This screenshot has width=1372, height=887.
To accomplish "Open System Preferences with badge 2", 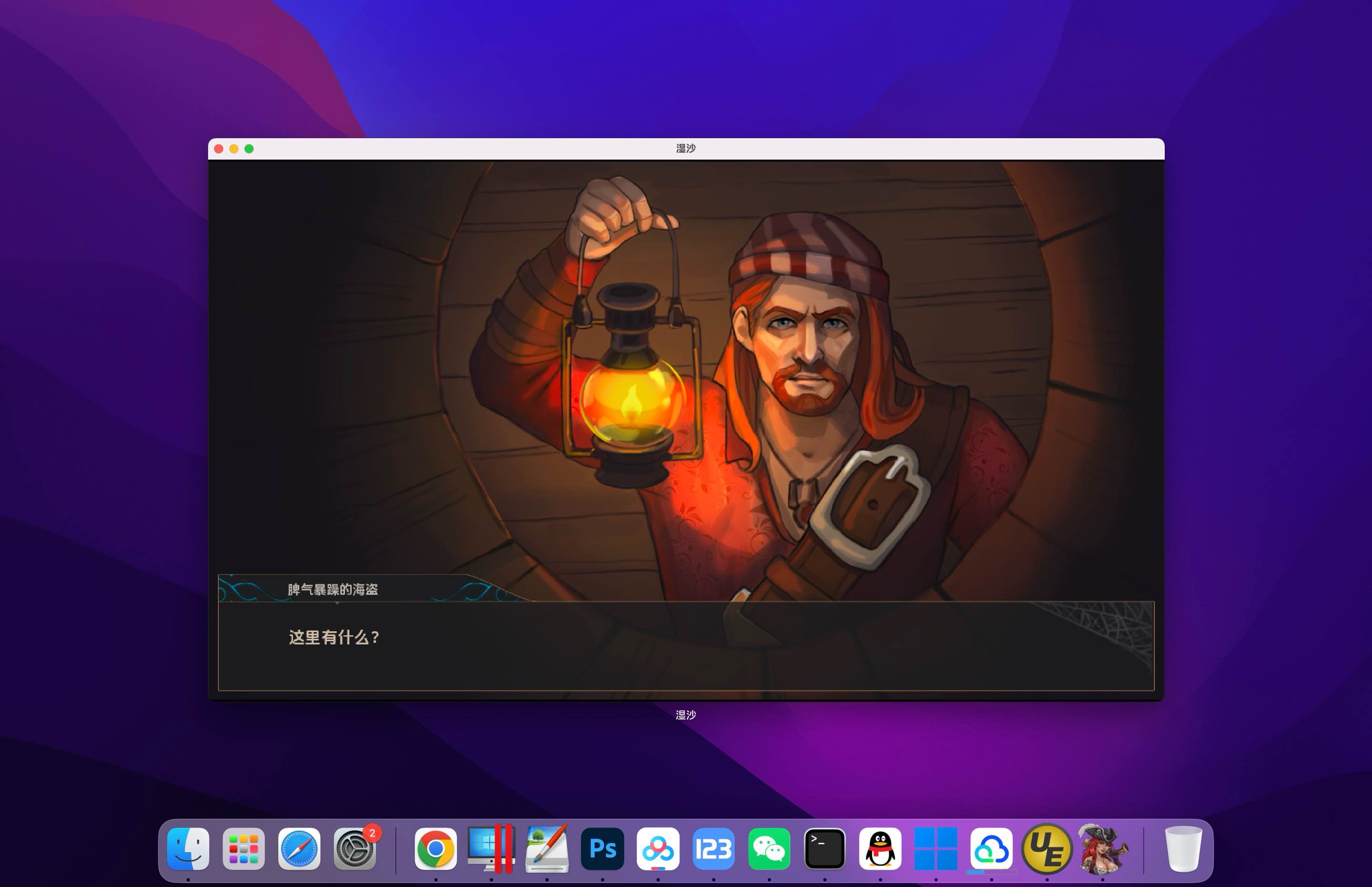I will tap(355, 848).
